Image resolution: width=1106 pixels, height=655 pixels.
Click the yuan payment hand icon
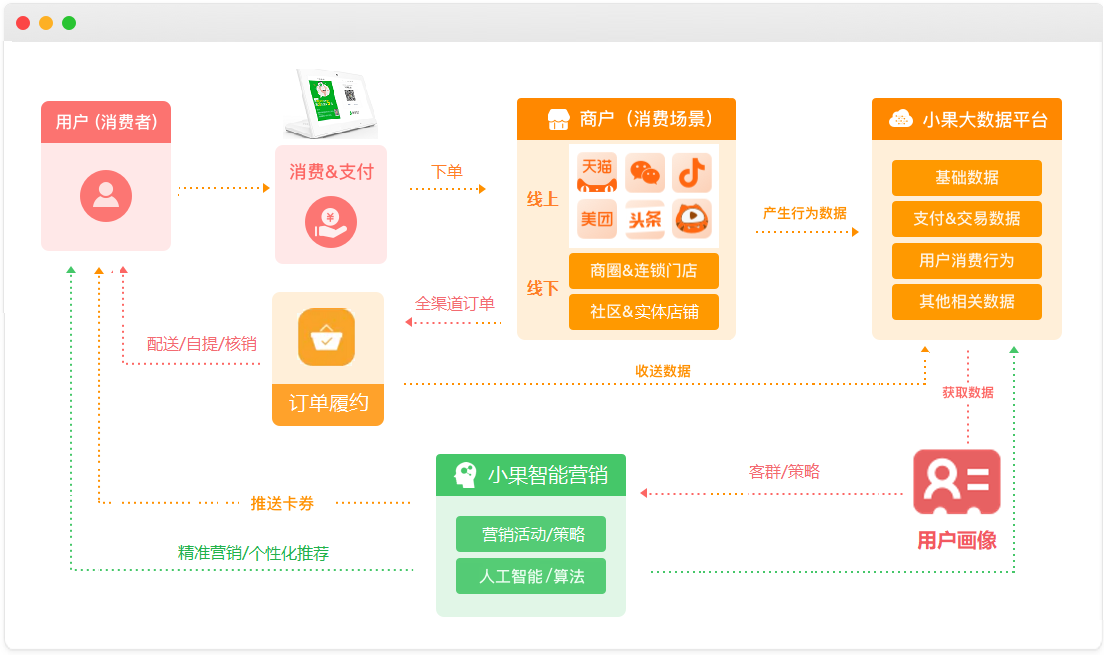(331, 223)
